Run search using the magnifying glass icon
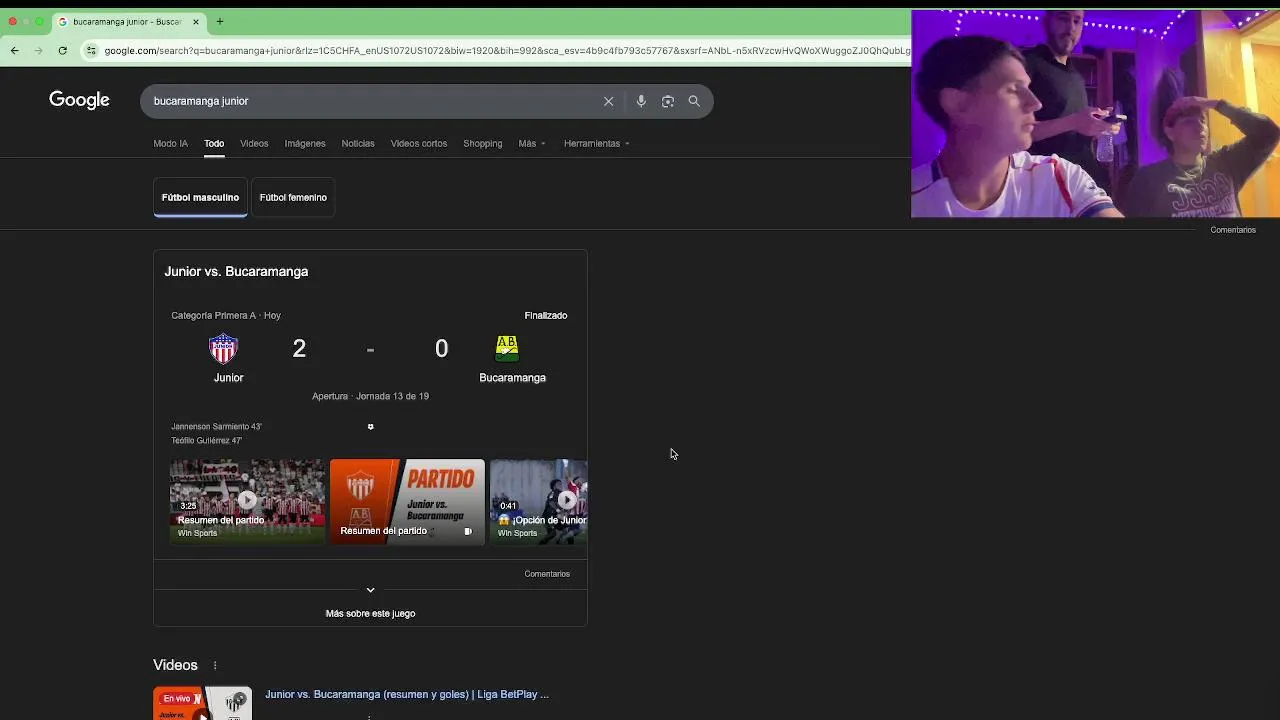Screen dimensions: 1280x720 [694, 101]
